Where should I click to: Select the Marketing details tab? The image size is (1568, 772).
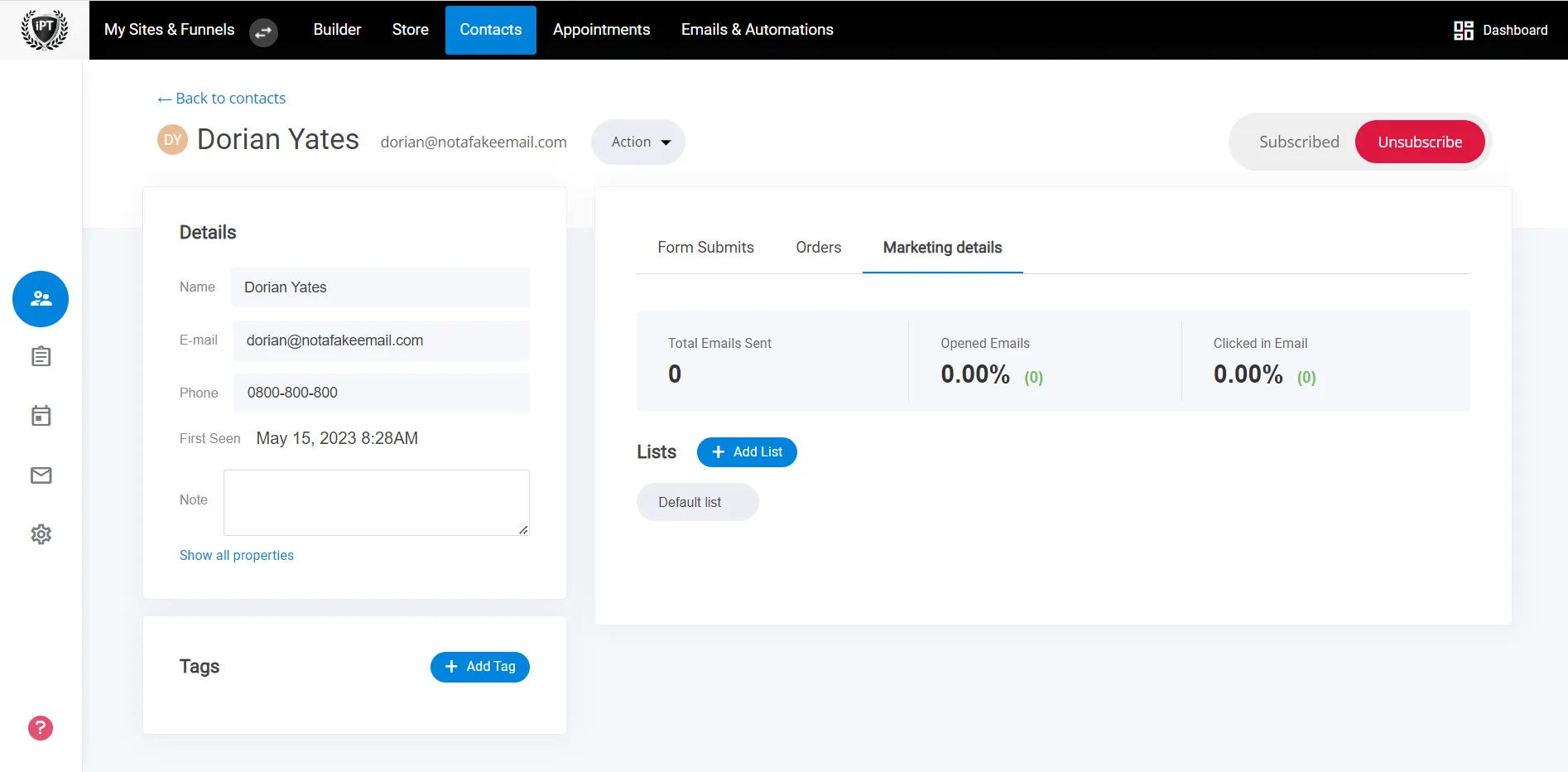tap(942, 248)
